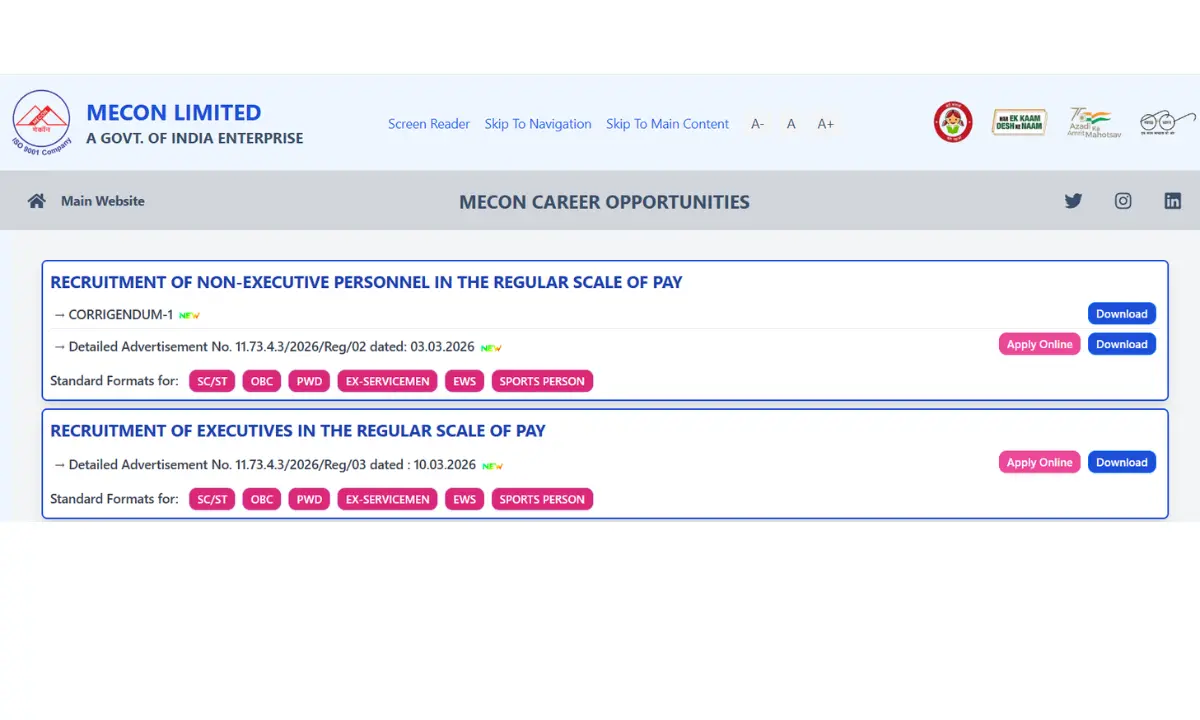Select the Har Ek Kaam Desh Ke Naam badge
The image size is (1200, 720).
[x=1019, y=121]
